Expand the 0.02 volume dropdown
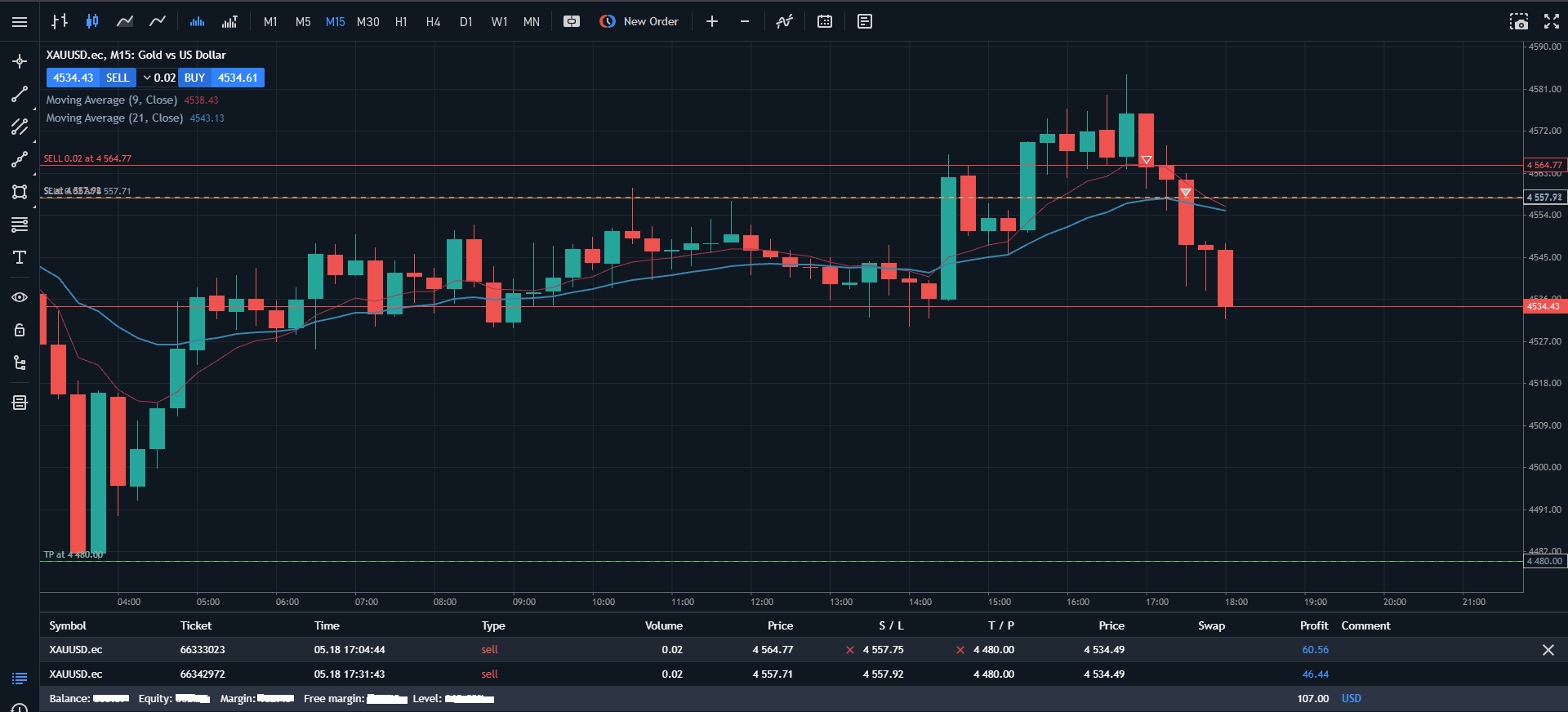 pyautogui.click(x=158, y=78)
